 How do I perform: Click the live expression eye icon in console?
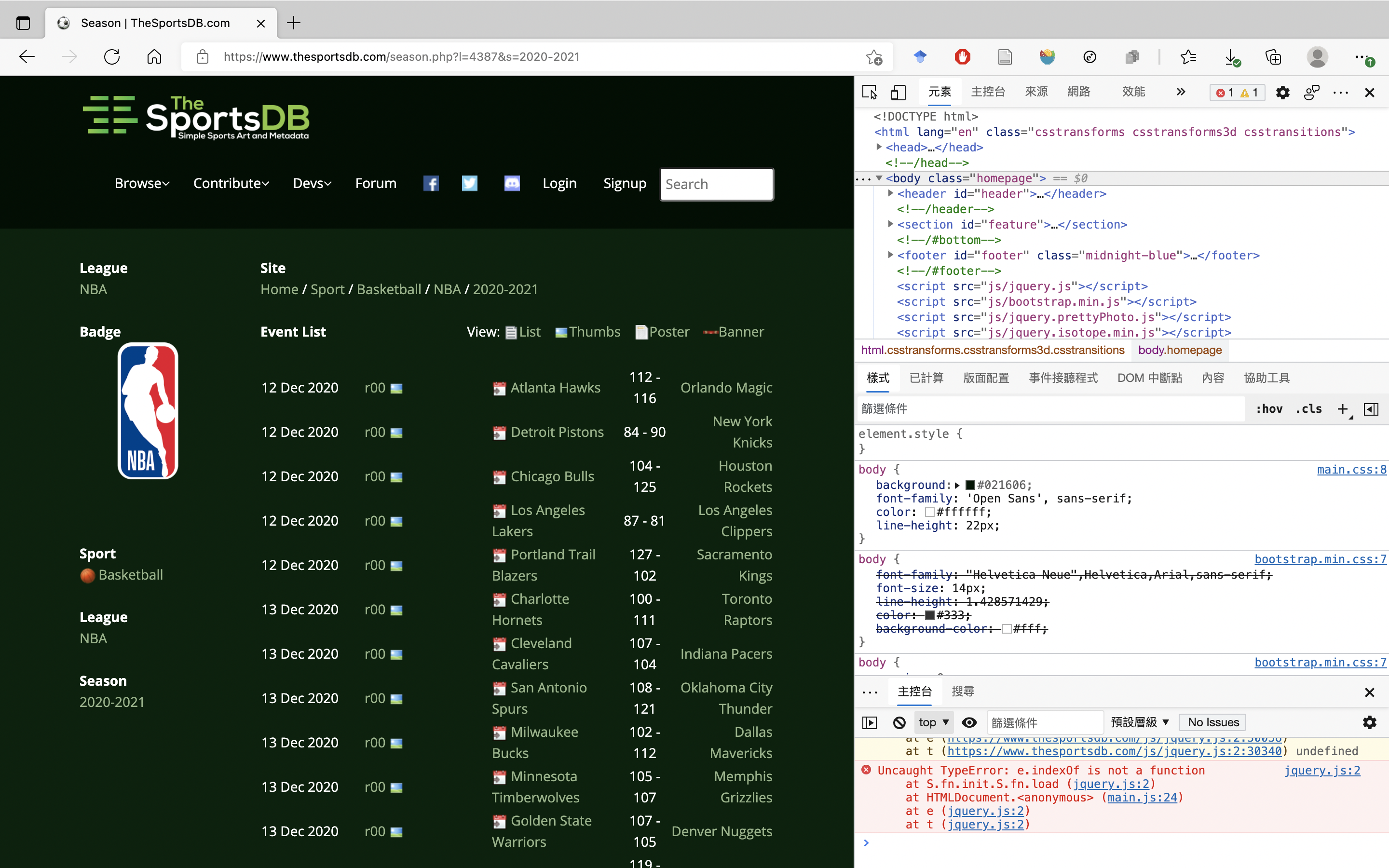[969, 722]
